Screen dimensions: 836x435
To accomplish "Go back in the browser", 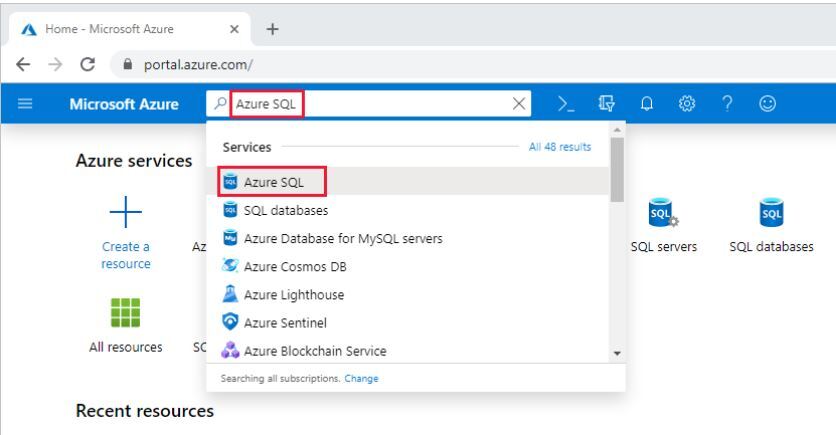I will tap(23, 65).
